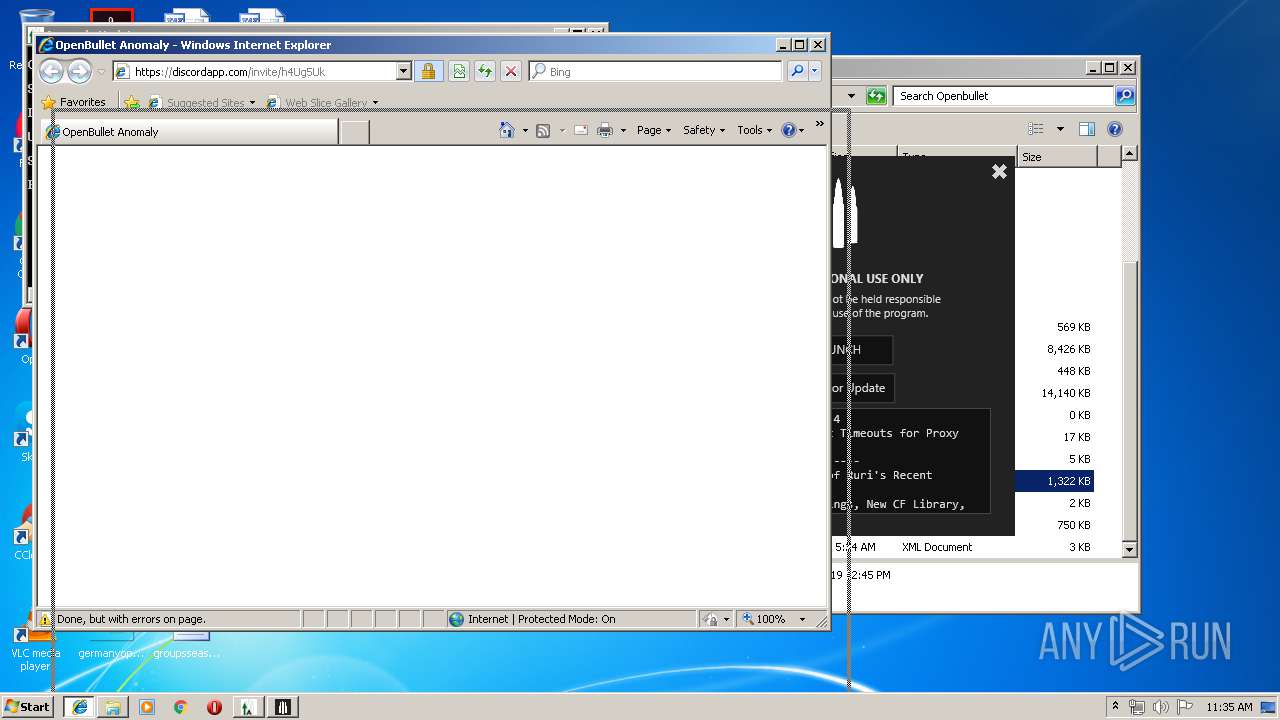The height and width of the screenshot is (720, 1280).
Task: Change Explorer view with the views icon
Action: click(x=1036, y=129)
